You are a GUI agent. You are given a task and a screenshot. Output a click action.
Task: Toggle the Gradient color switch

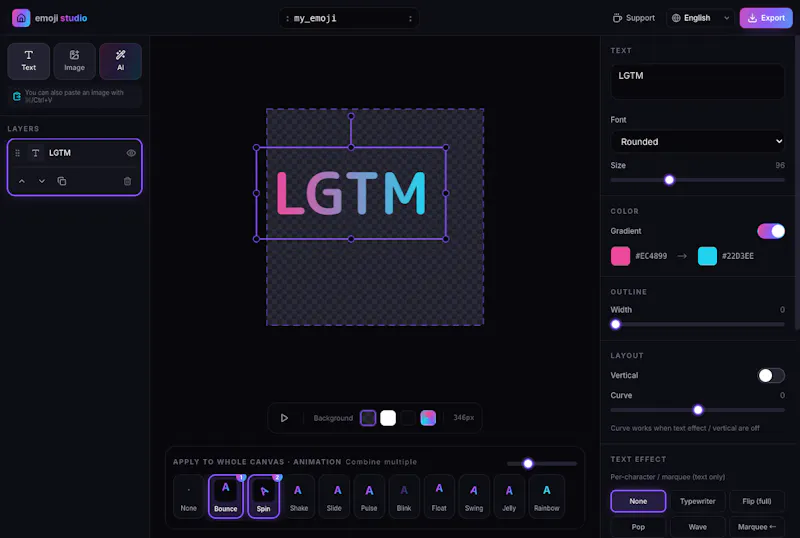pos(770,231)
